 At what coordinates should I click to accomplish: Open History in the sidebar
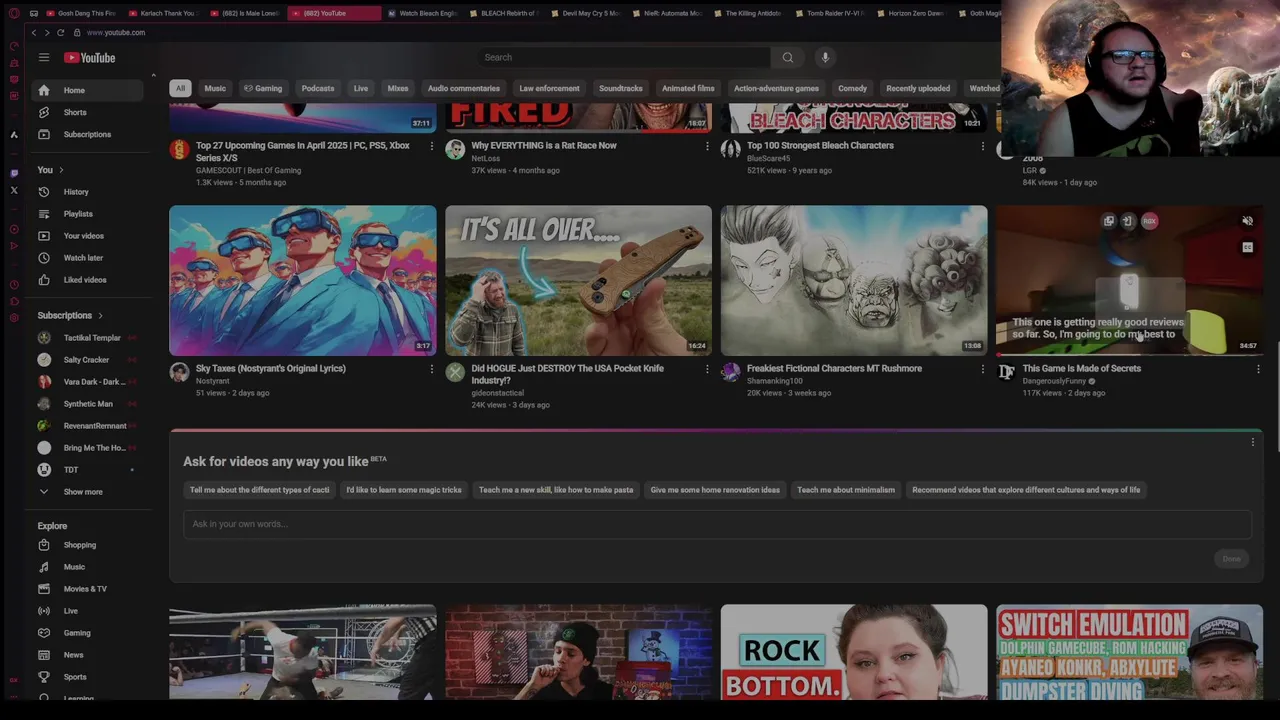85,192
